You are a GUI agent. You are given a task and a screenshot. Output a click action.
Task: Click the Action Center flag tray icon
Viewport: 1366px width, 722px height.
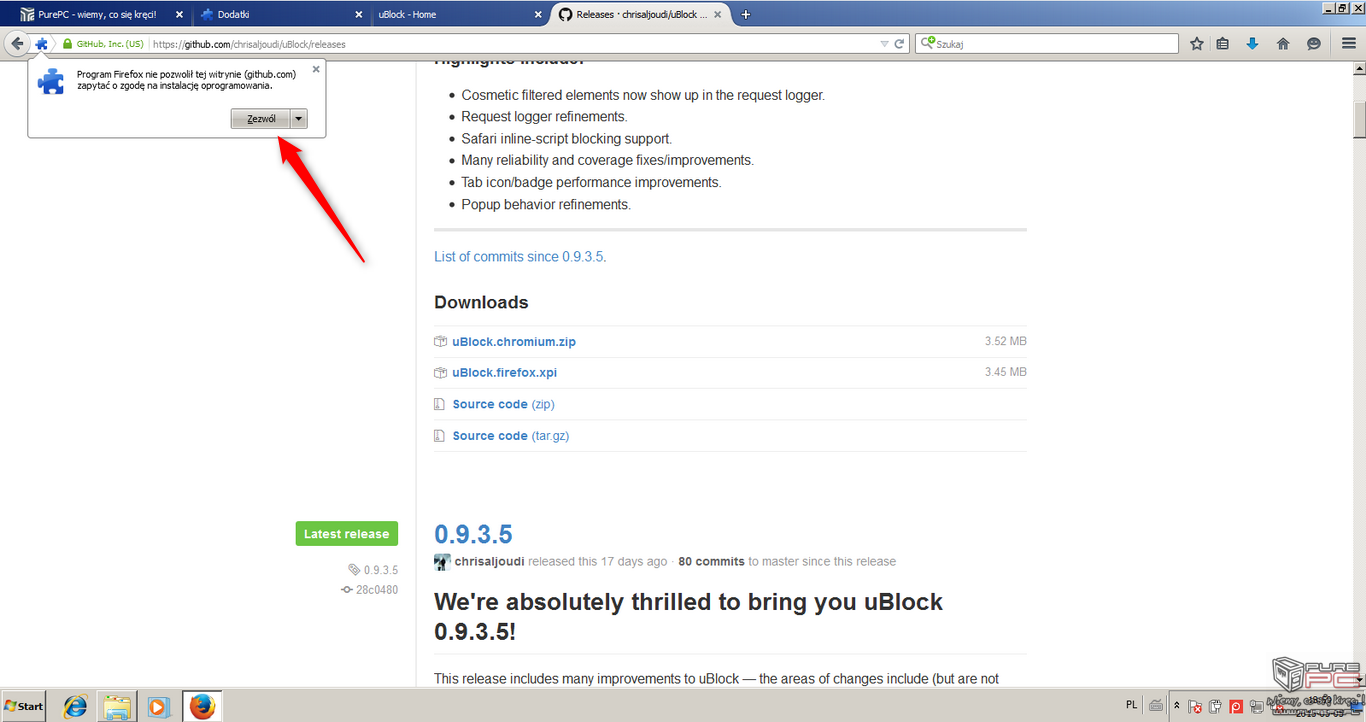pyautogui.click(x=1194, y=706)
